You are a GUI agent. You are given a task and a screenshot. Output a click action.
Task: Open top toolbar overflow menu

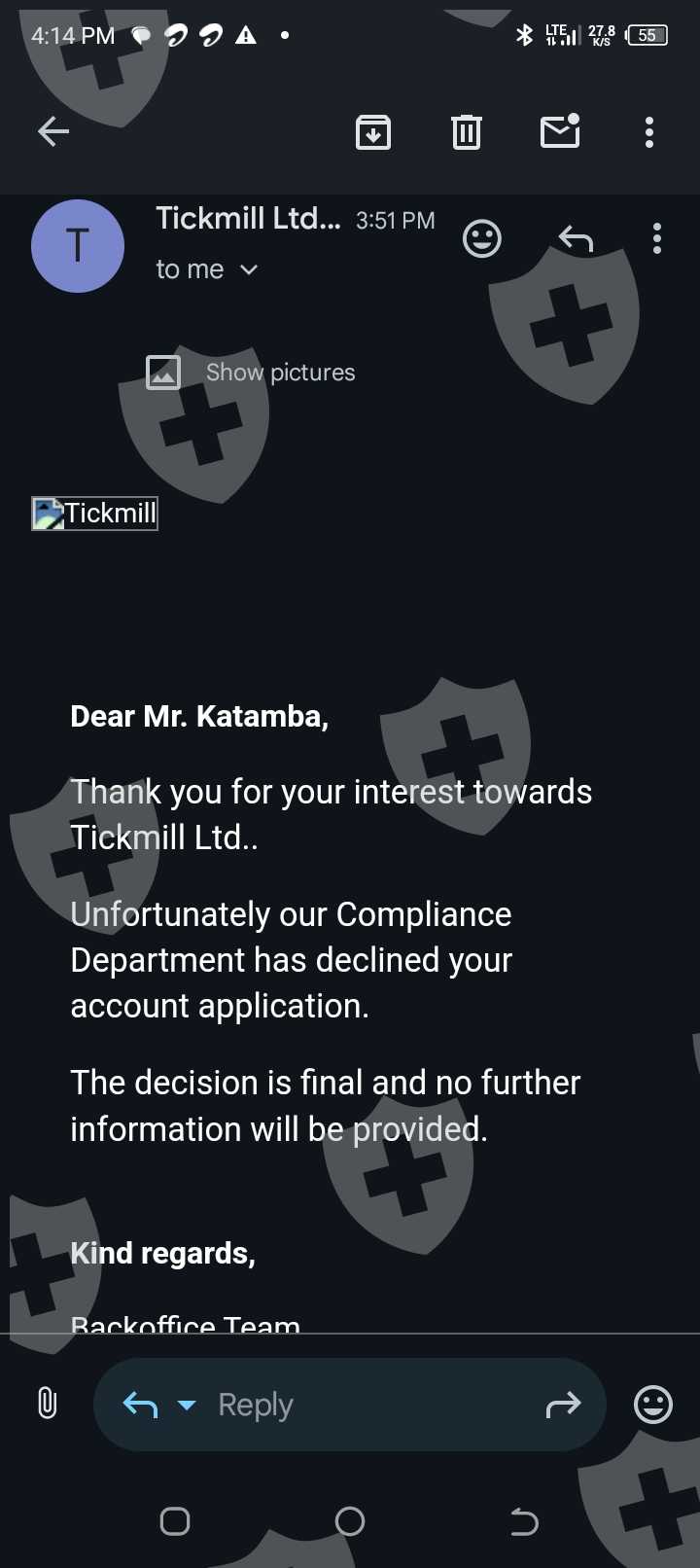pos(649,132)
